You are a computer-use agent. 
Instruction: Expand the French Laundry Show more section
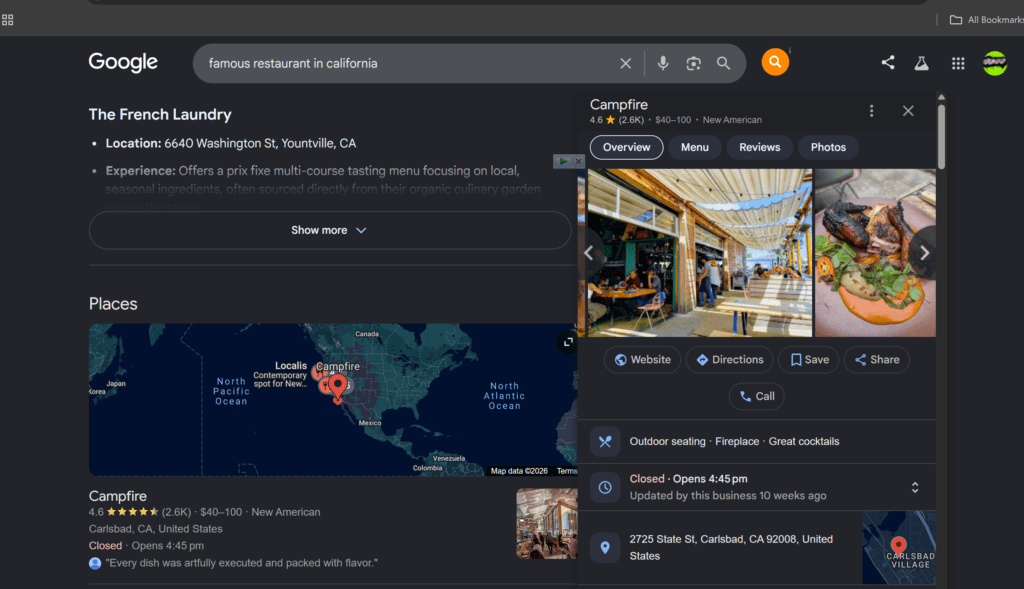tap(330, 231)
